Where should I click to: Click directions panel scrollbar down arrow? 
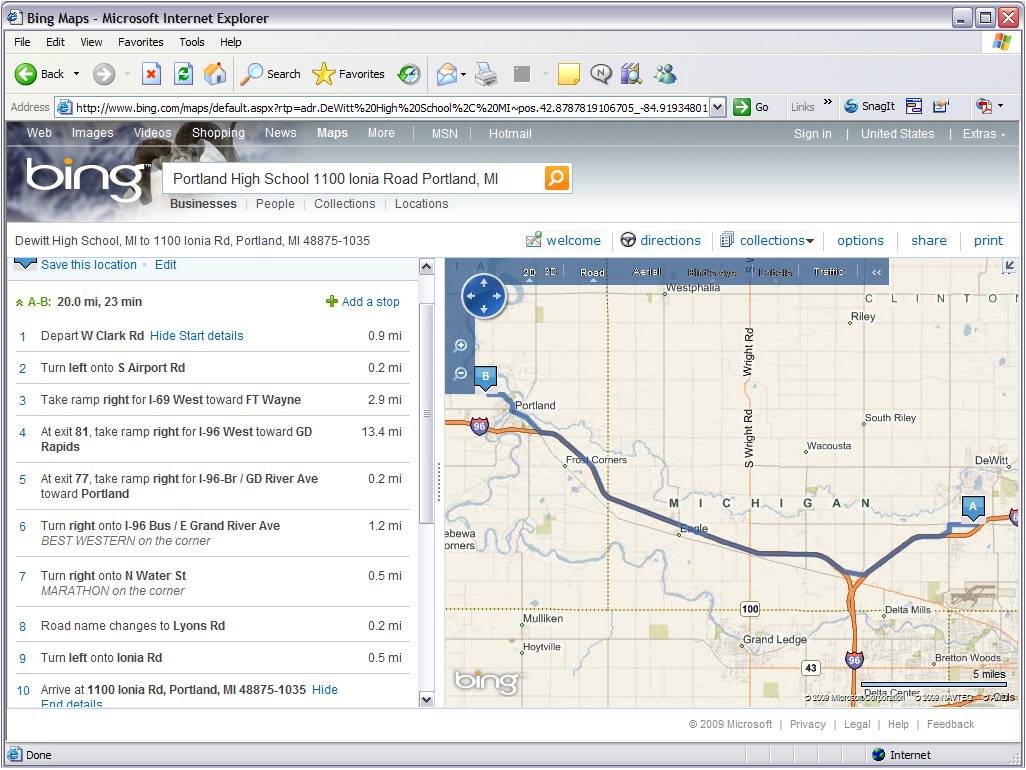tap(426, 699)
